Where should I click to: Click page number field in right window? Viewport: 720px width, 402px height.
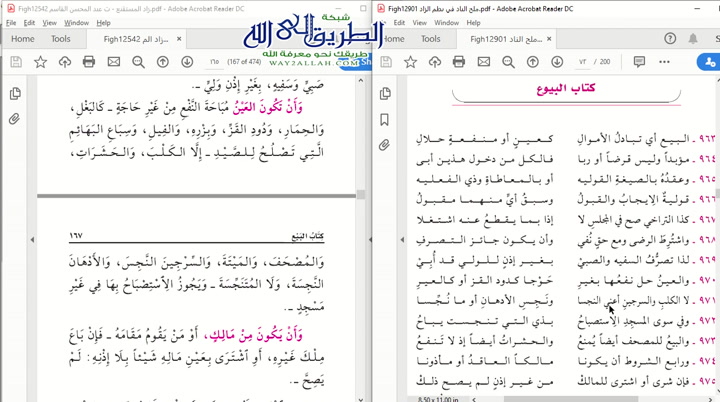tap(583, 62)
